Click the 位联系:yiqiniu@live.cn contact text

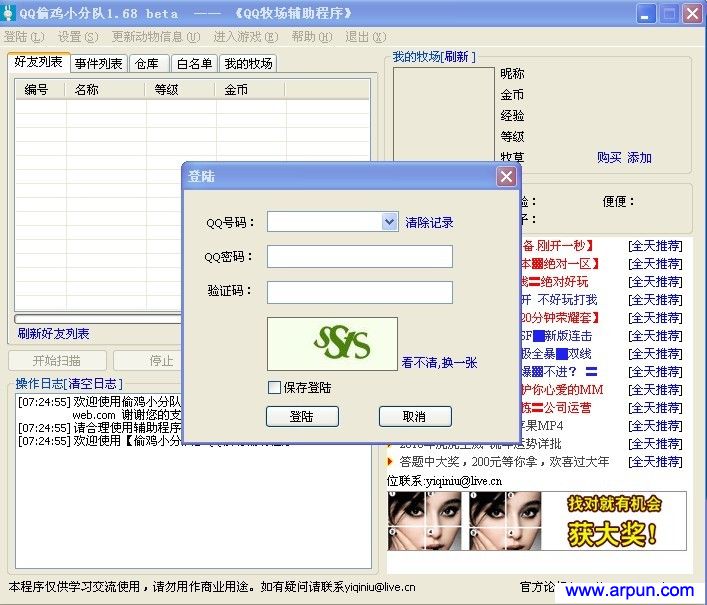444,481
